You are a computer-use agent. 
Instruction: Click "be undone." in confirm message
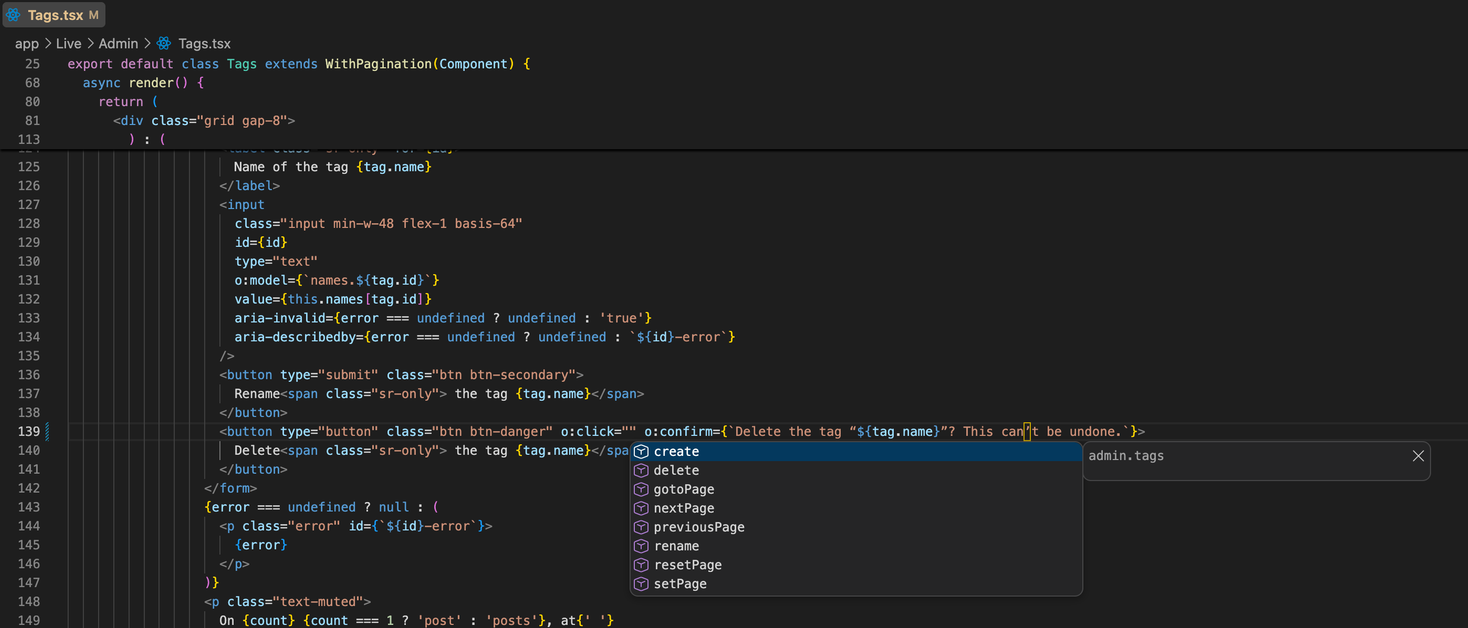tap(1085, 433)
